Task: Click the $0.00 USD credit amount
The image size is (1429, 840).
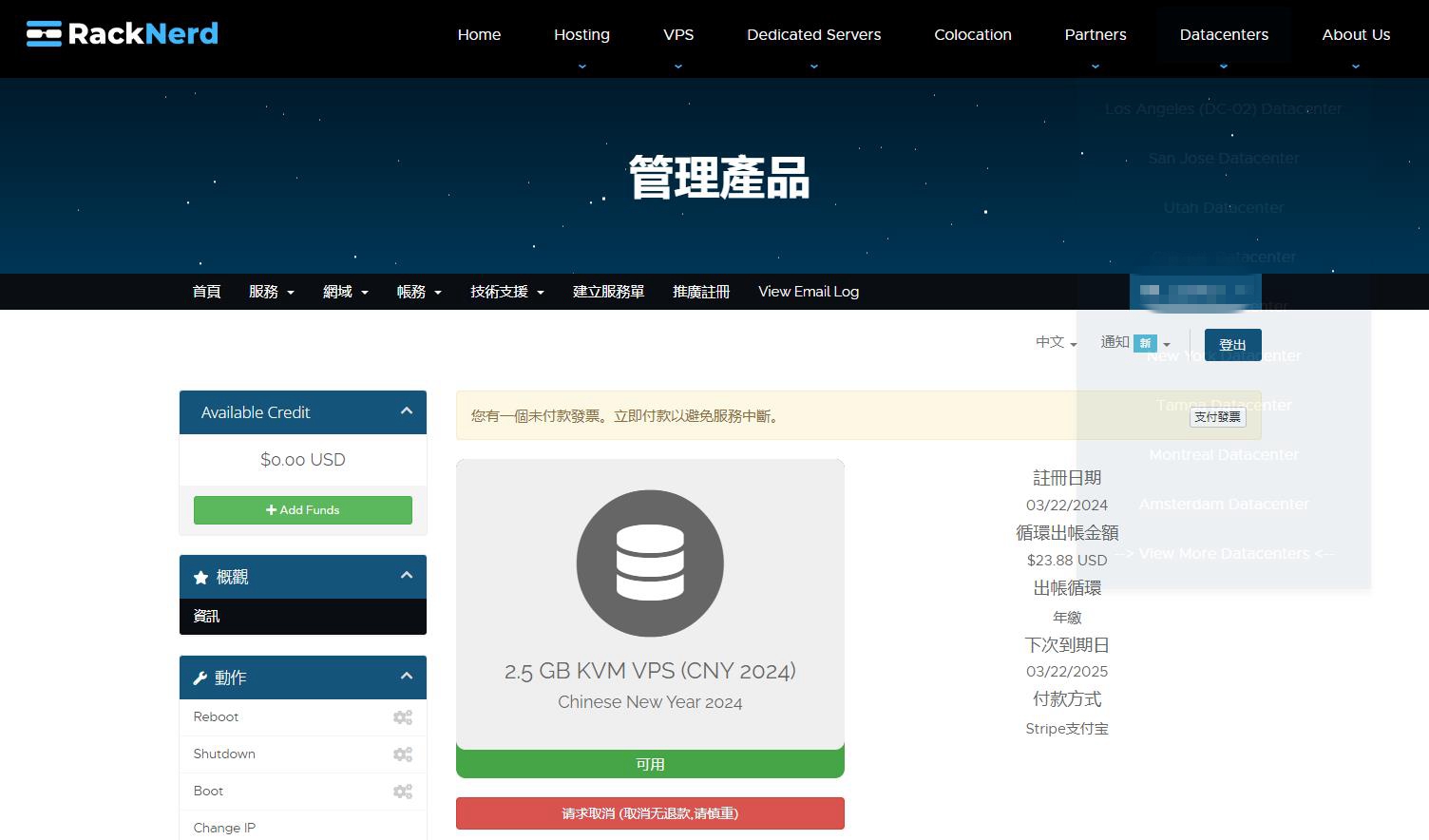Action: coord(303,460)
